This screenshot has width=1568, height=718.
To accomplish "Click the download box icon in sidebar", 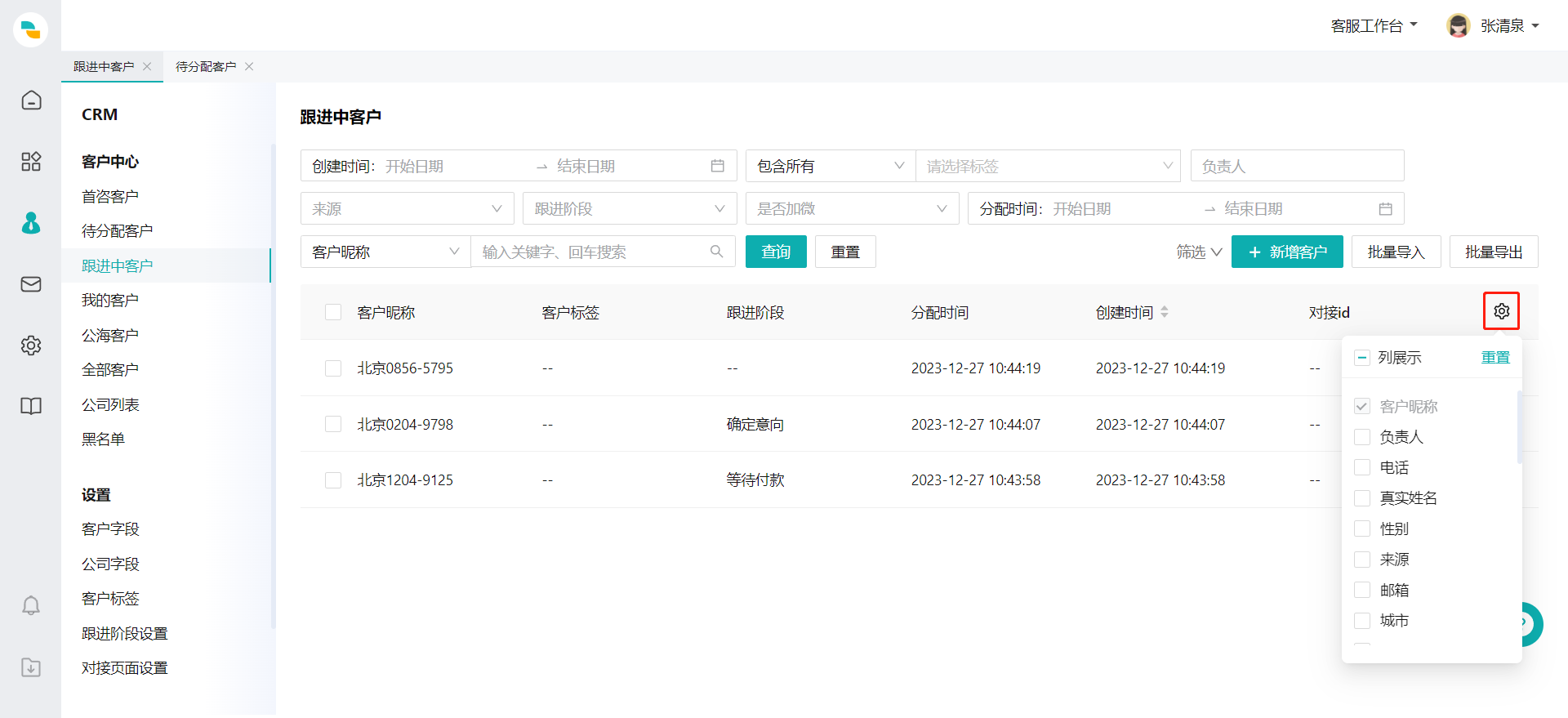I will [31, 667].
